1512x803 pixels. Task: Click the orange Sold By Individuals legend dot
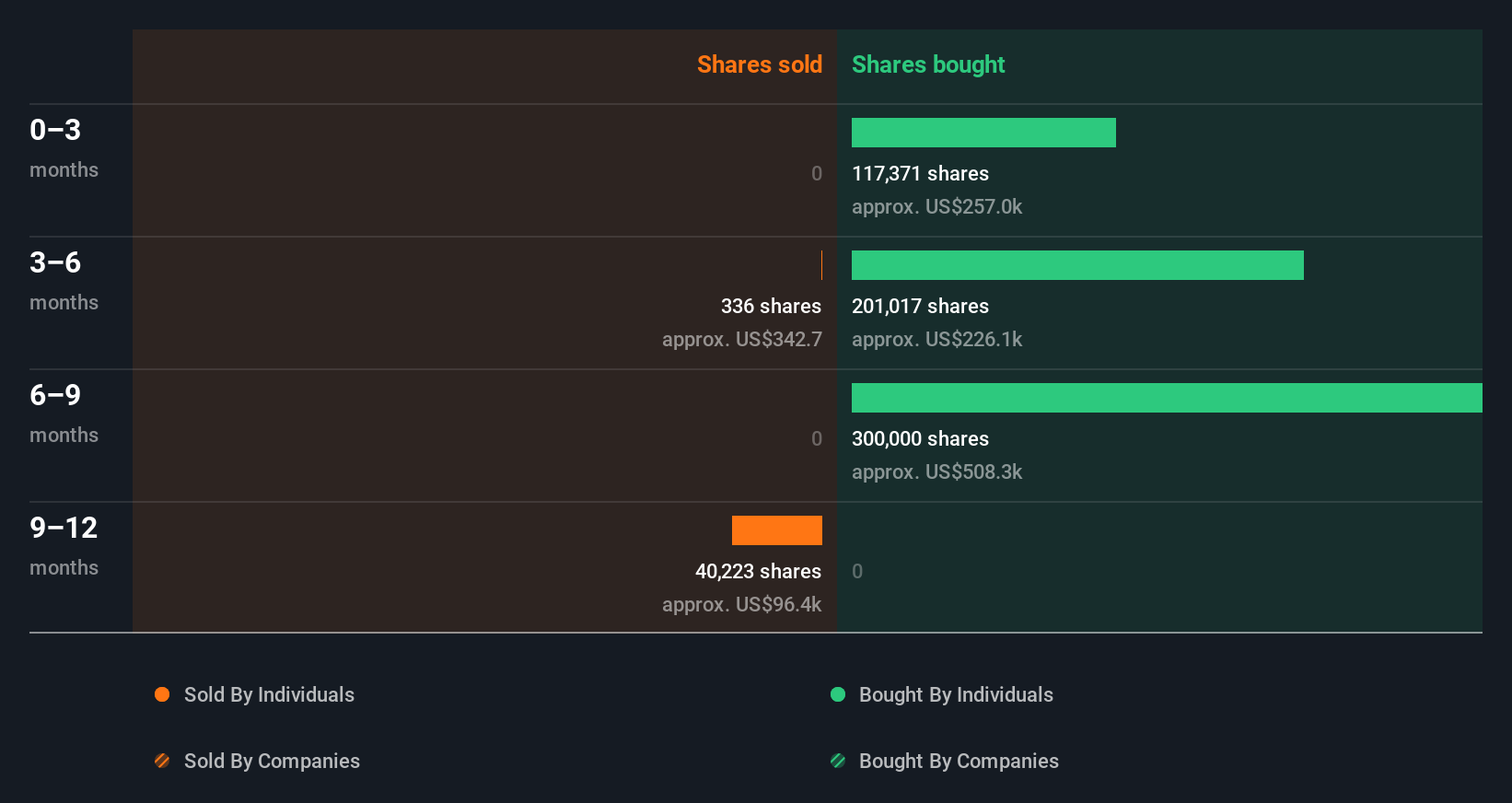click(x=162, y=694)
